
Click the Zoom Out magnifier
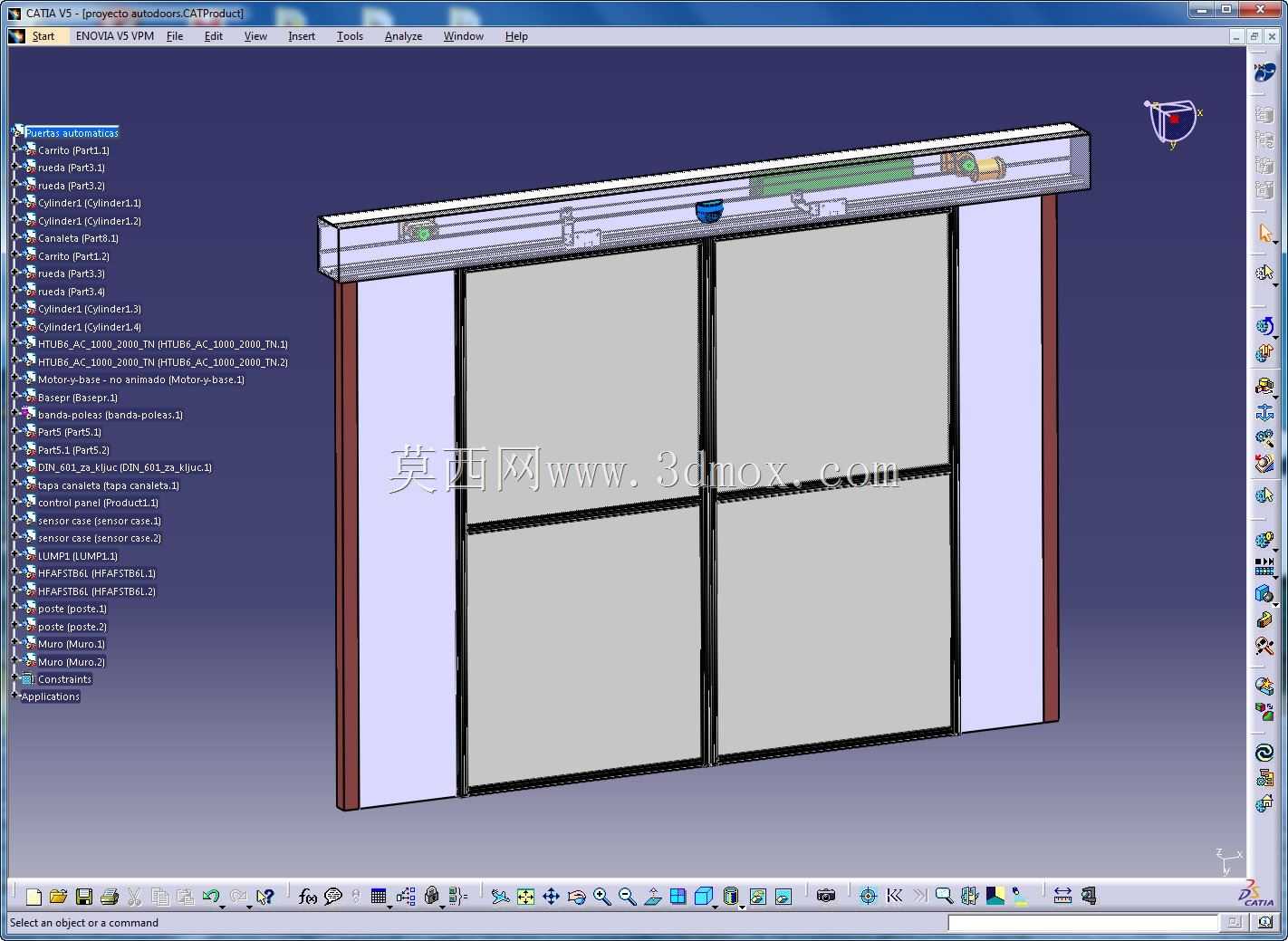click(x=627, y=897)
